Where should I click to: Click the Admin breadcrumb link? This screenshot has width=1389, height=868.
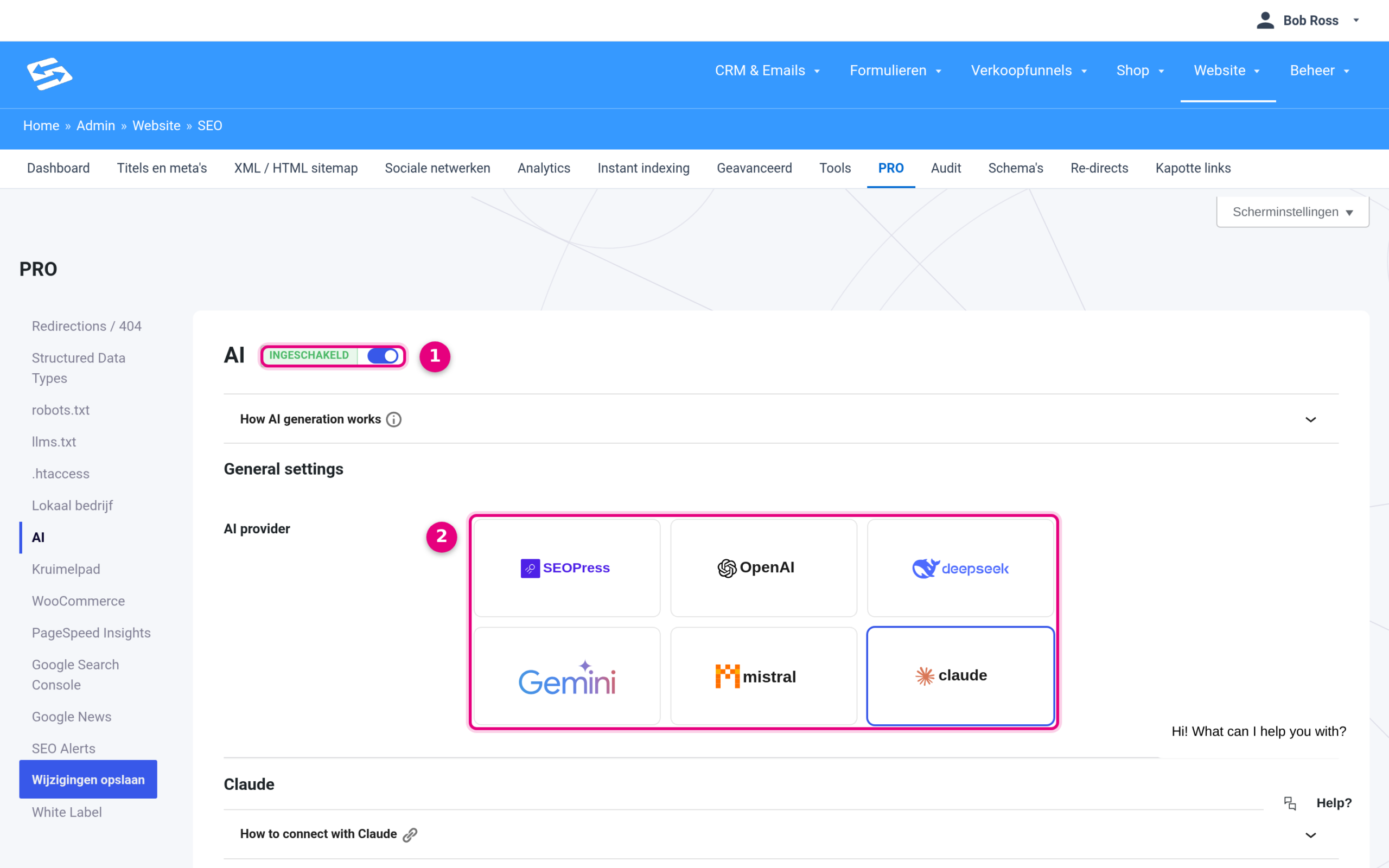tap(96, 126)
